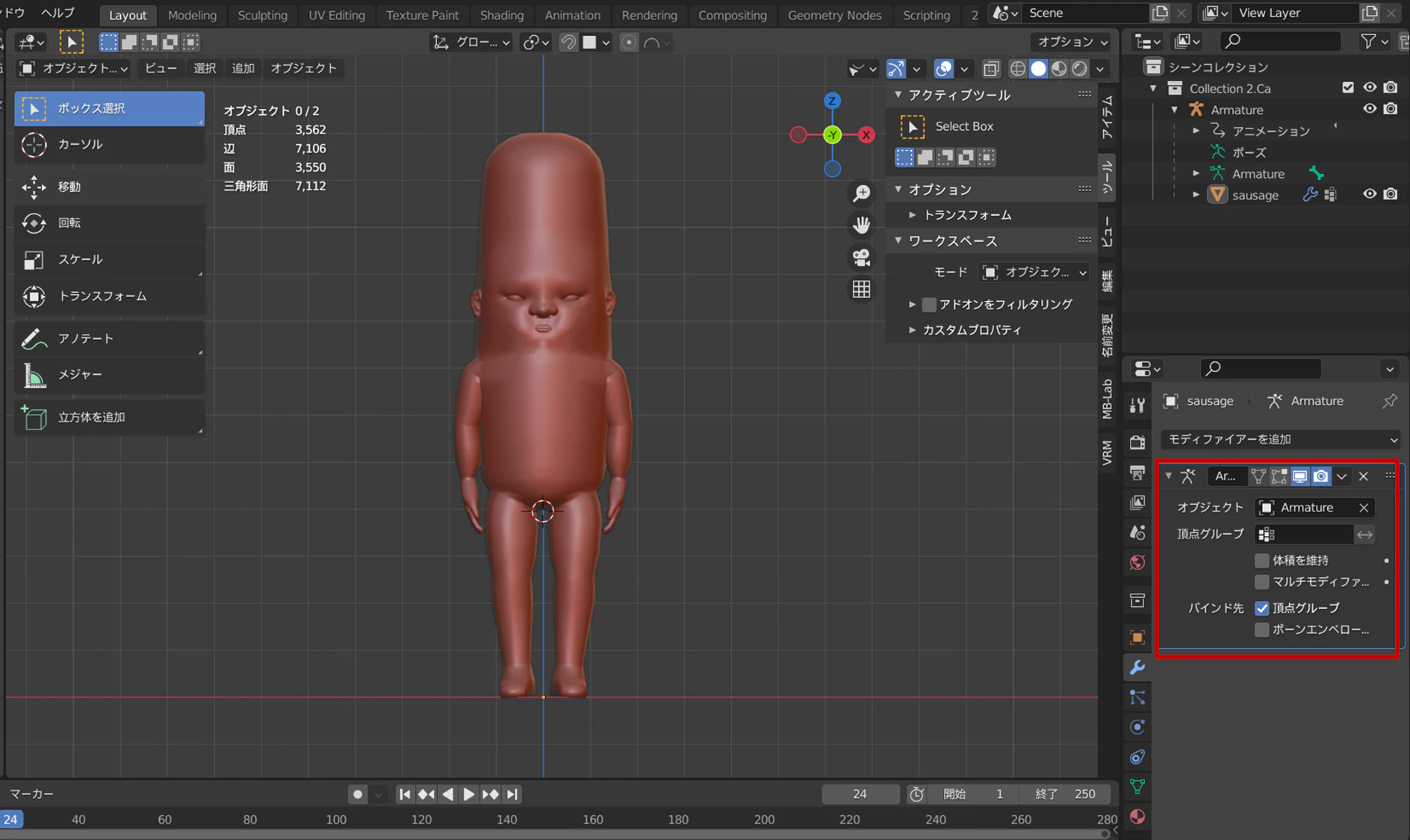Viewport: 1410px width, 840px height.
Task: Play the animation forward
Action: (x=468, y=794)
